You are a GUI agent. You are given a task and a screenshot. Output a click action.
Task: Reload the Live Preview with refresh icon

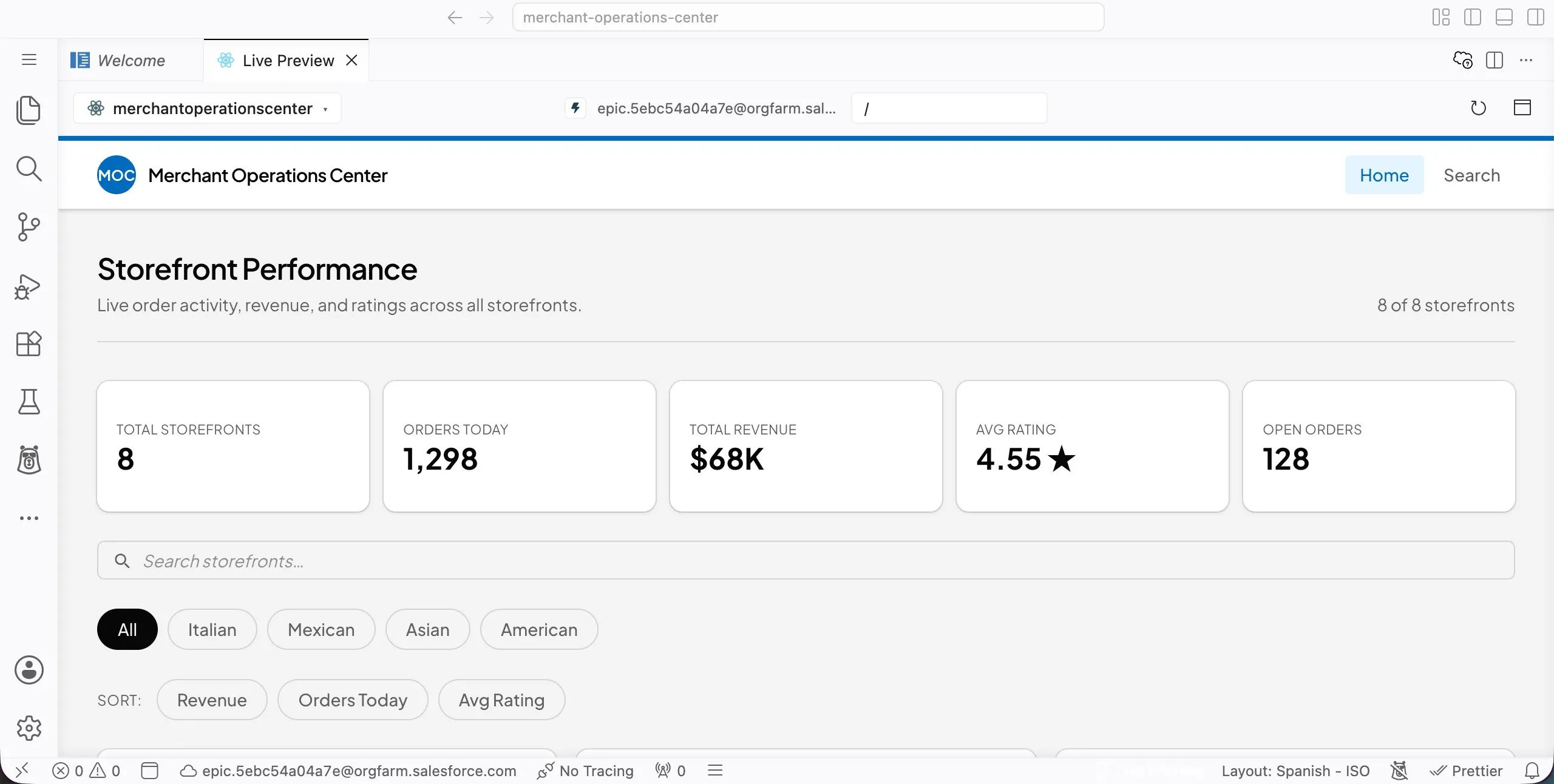[1478, 108]
